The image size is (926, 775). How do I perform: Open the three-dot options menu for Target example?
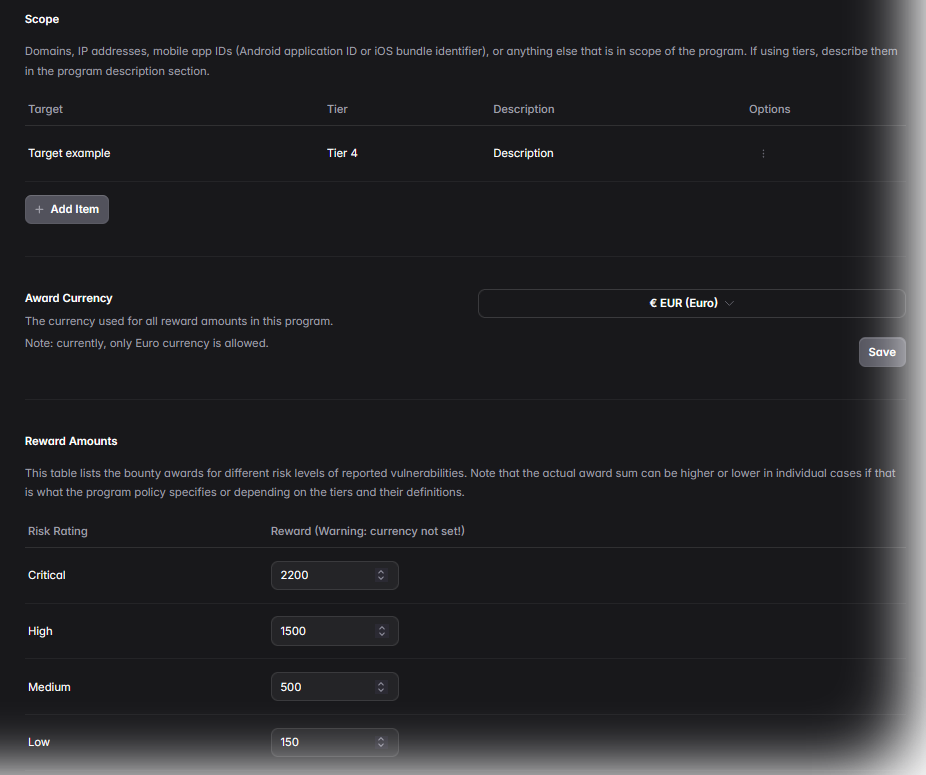[x=763, y=154]
